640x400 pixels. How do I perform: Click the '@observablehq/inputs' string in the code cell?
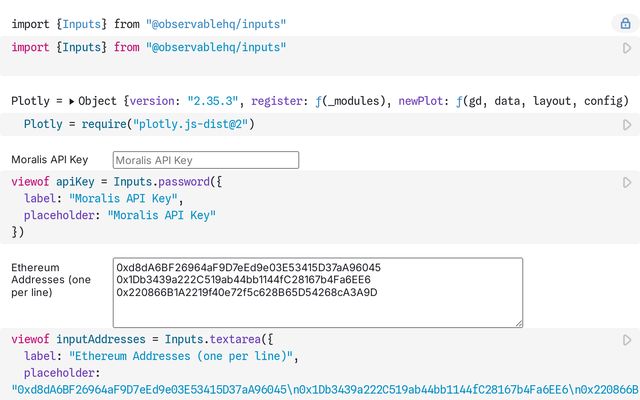click(216, 47)
